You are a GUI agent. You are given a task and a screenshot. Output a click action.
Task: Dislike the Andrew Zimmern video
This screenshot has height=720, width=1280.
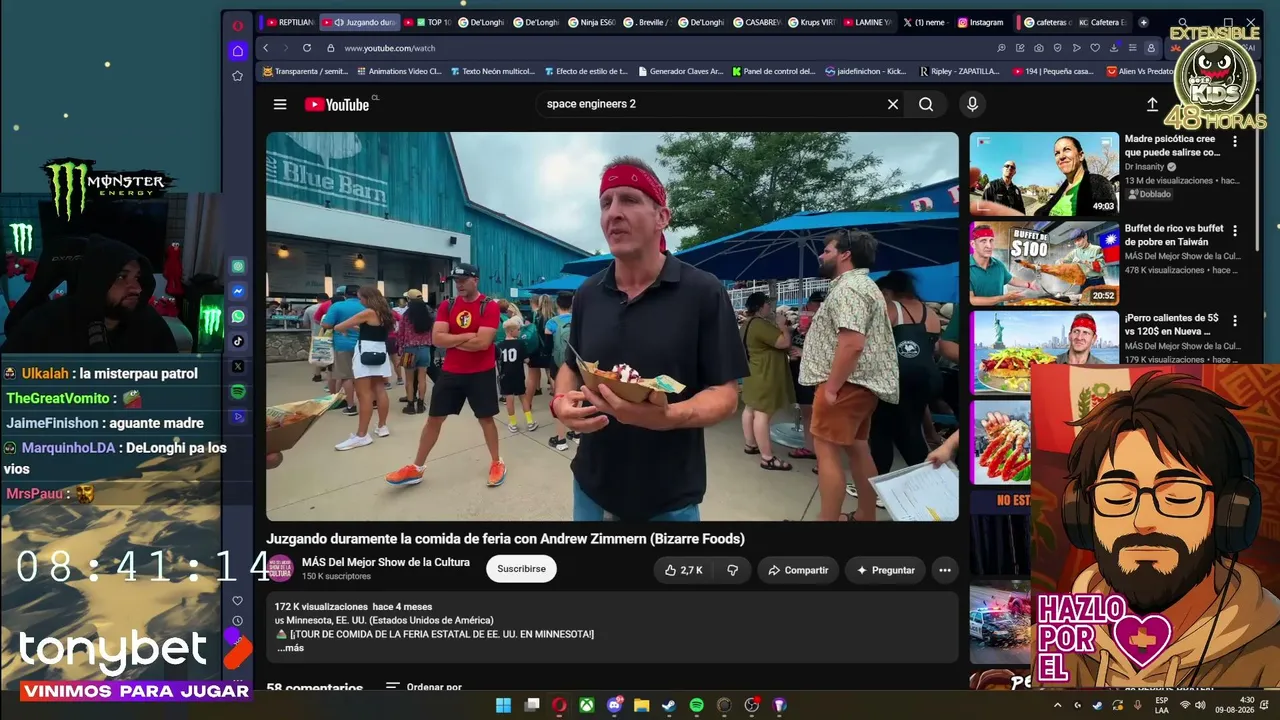click(732, 570)
